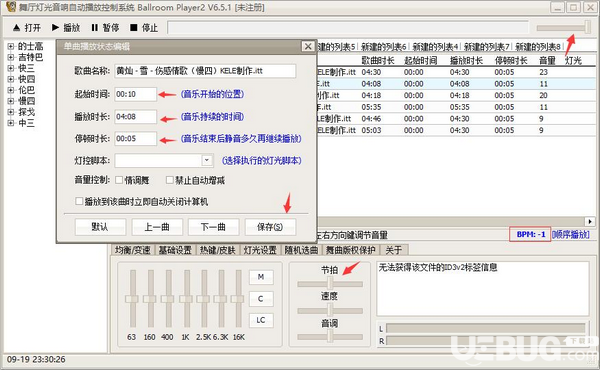Adjust the 16K equalizer slider
Viewport: 600px width, 370px height.
tap(238, 299)
